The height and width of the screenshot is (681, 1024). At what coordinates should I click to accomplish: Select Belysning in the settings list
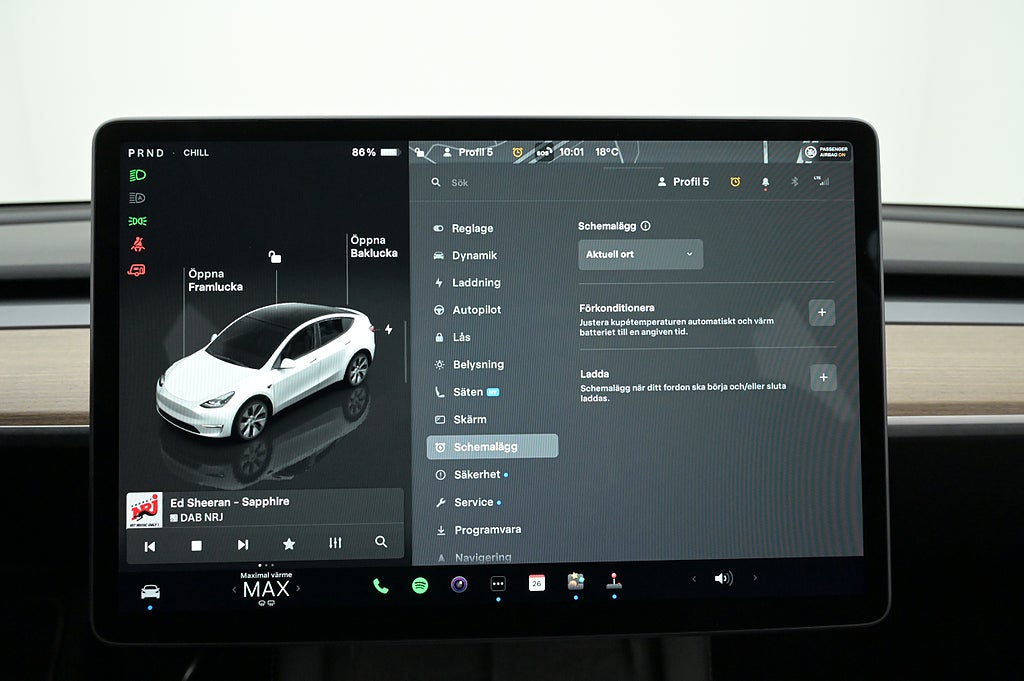click(x=477, y=365)
